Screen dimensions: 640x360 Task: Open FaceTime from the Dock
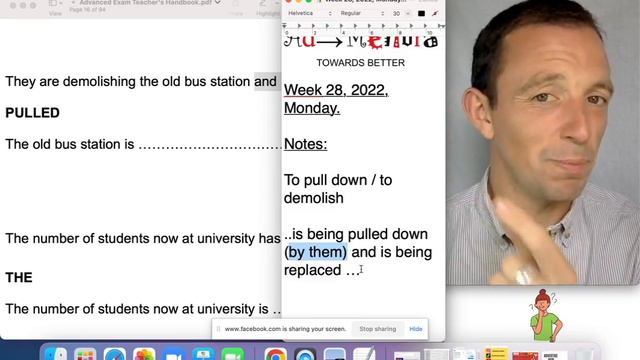[x=233, y=354]
